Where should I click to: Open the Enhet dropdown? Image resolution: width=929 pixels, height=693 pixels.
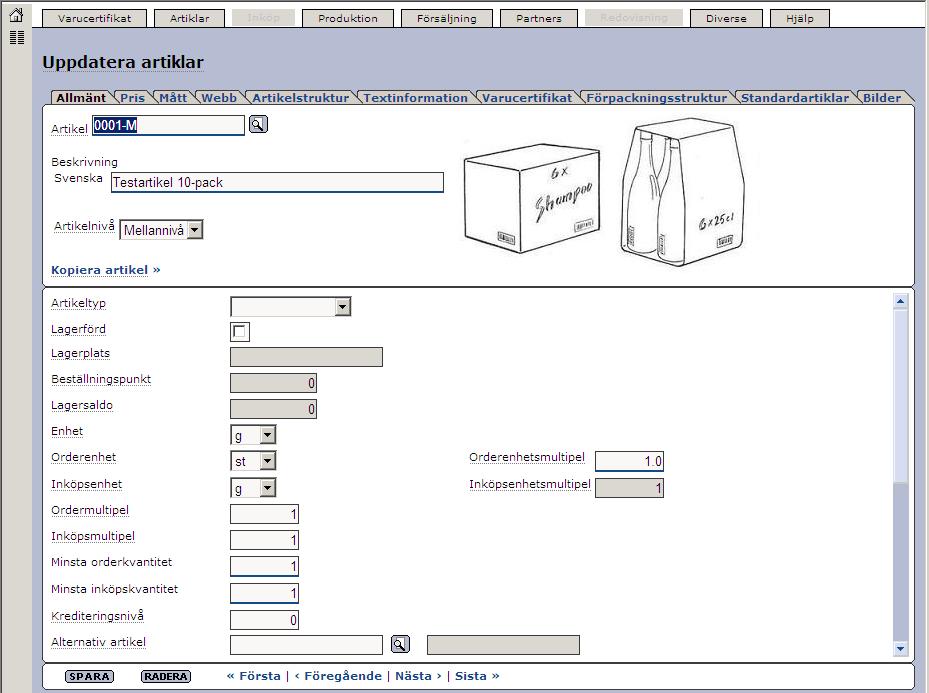pos(253,435)
